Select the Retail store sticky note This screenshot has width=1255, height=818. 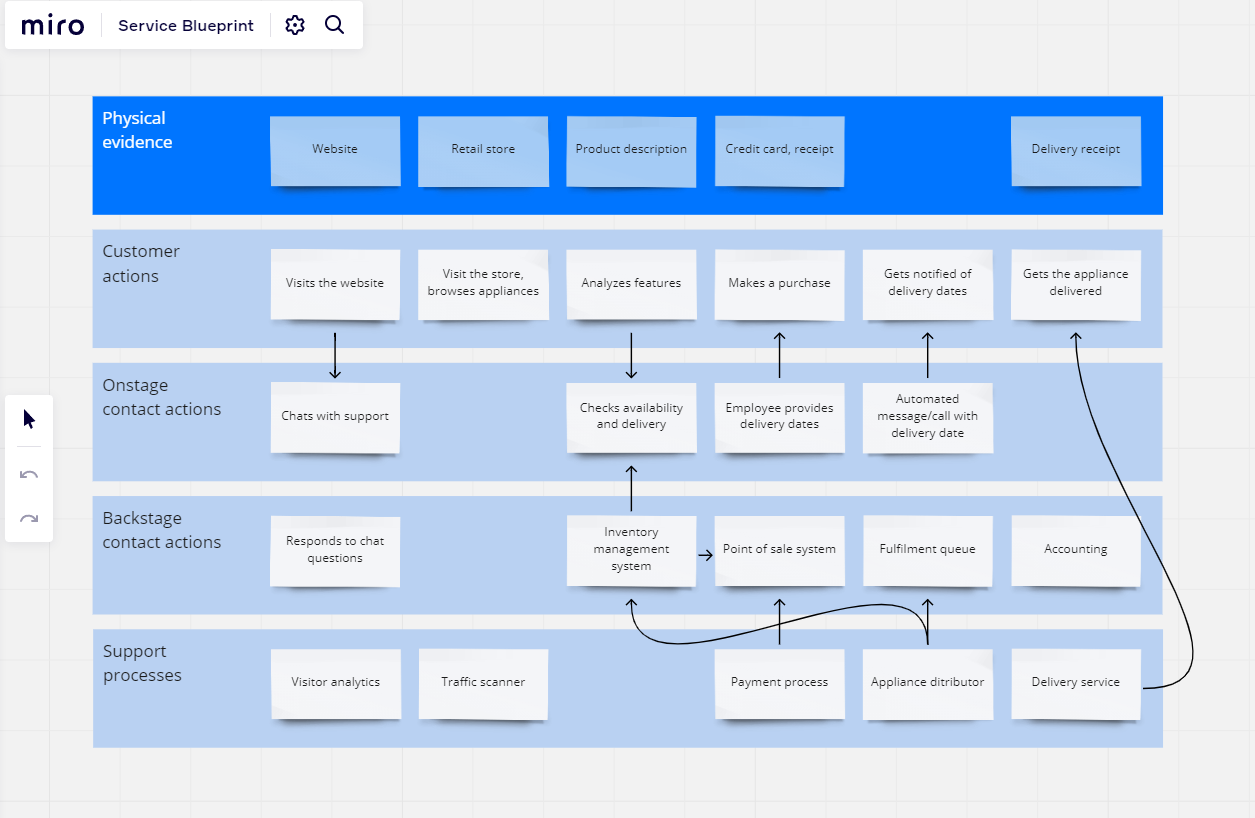pos(483,150)
